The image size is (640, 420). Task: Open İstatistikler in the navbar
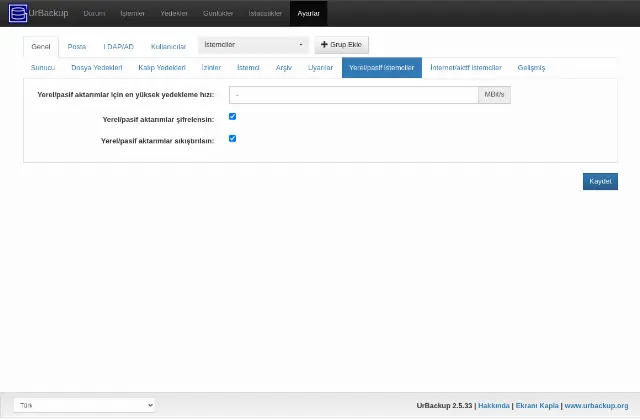click(265, 13)
